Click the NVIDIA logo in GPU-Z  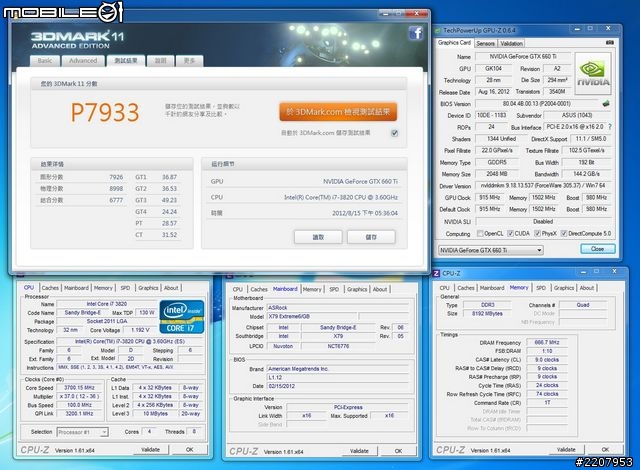[x=593, y=73]
